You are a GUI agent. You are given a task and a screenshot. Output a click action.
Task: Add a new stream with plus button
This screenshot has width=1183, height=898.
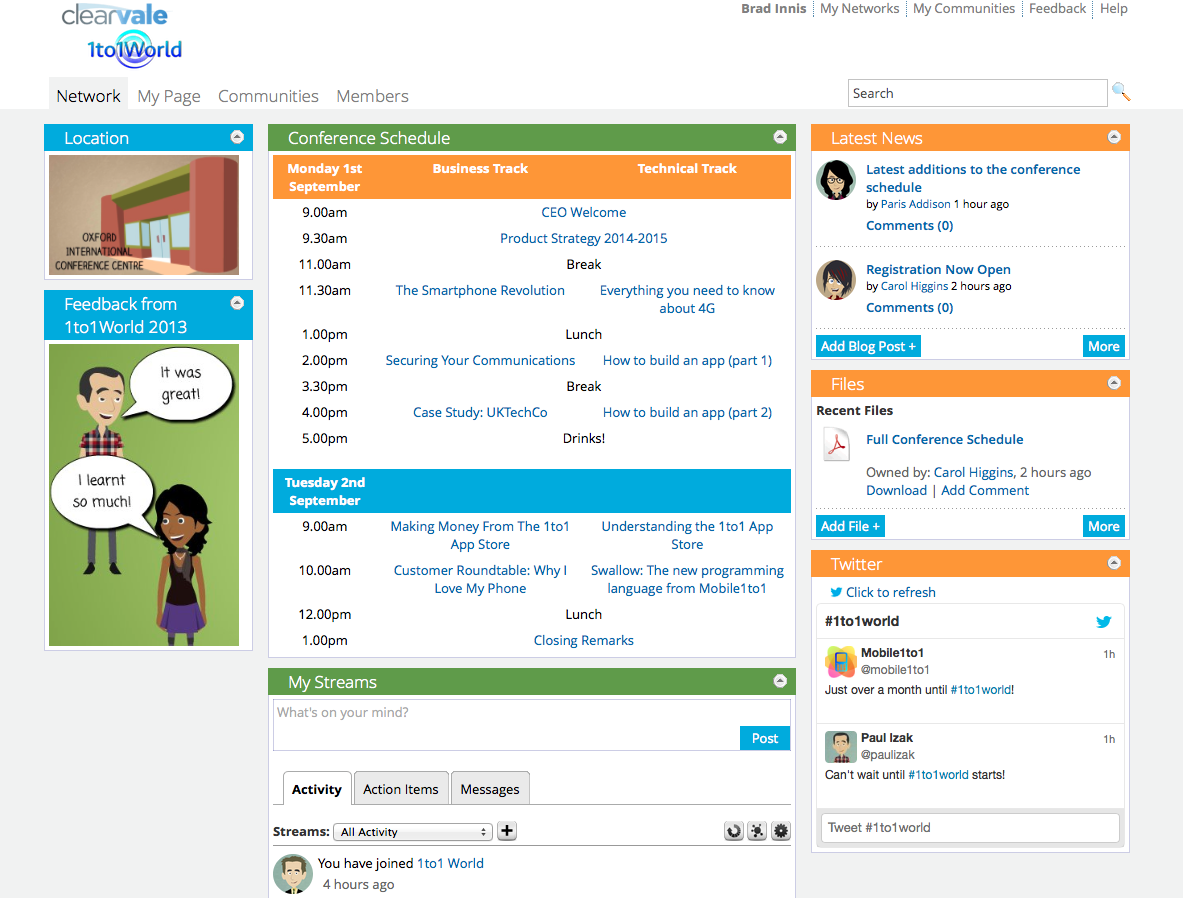pos(507,831)
